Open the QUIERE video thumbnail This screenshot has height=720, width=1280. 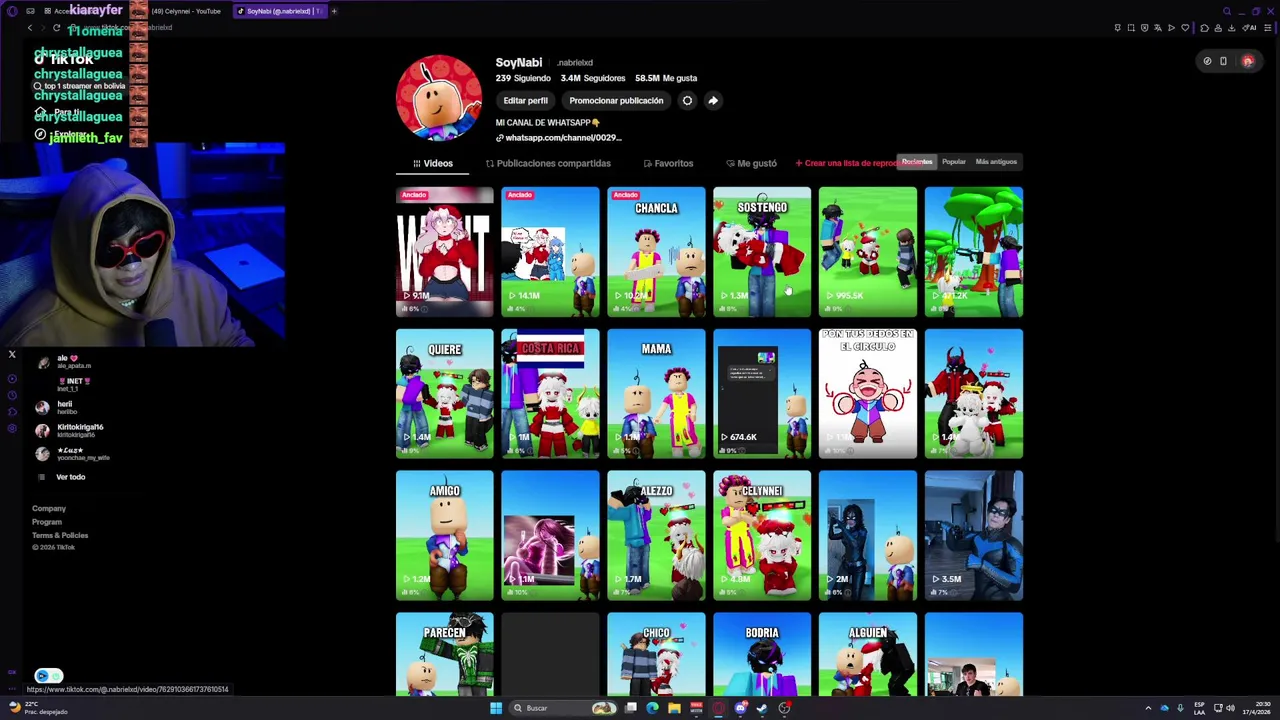point(444,394)
